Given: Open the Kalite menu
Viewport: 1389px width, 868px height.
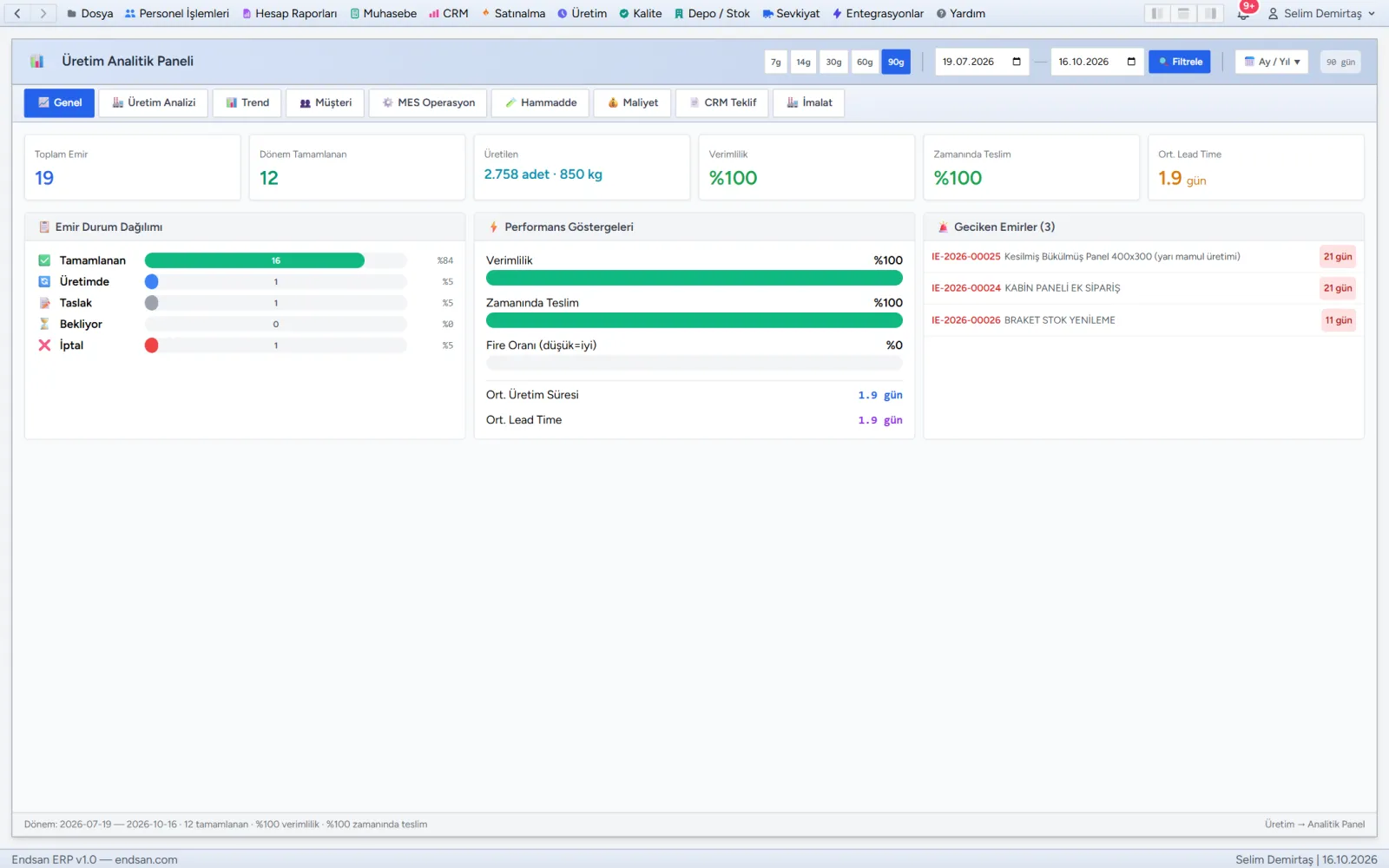Looking at the screenshot, I should point(641,13).
